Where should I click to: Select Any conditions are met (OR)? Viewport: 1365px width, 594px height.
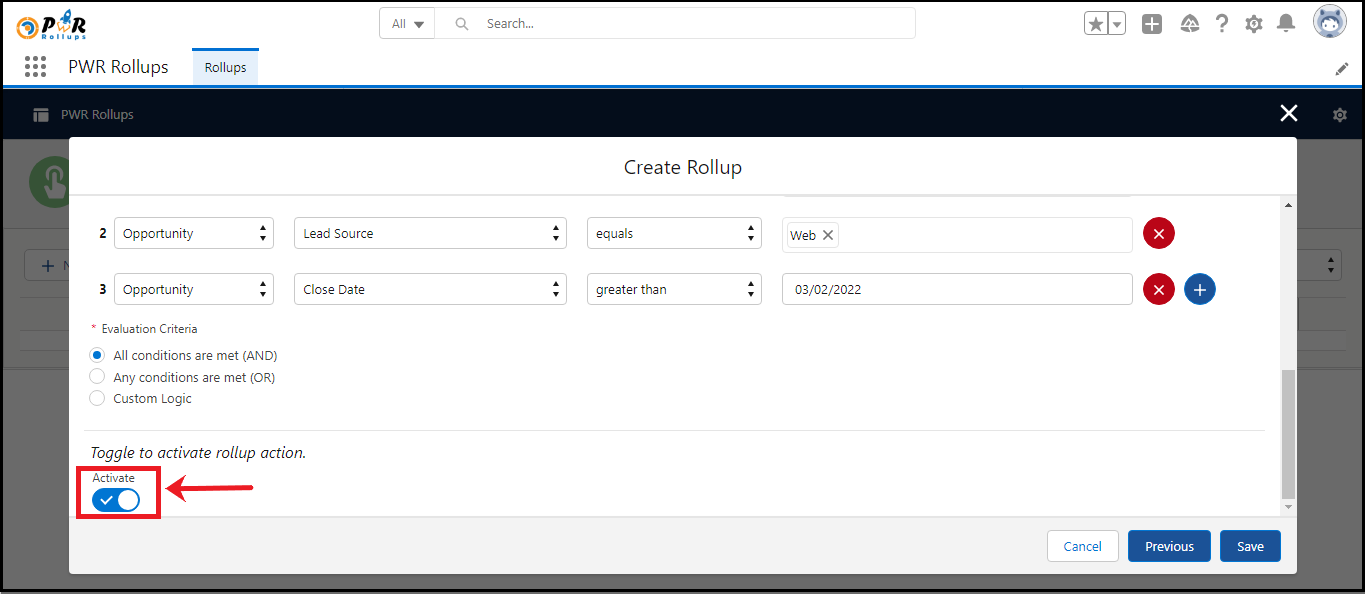97,376
